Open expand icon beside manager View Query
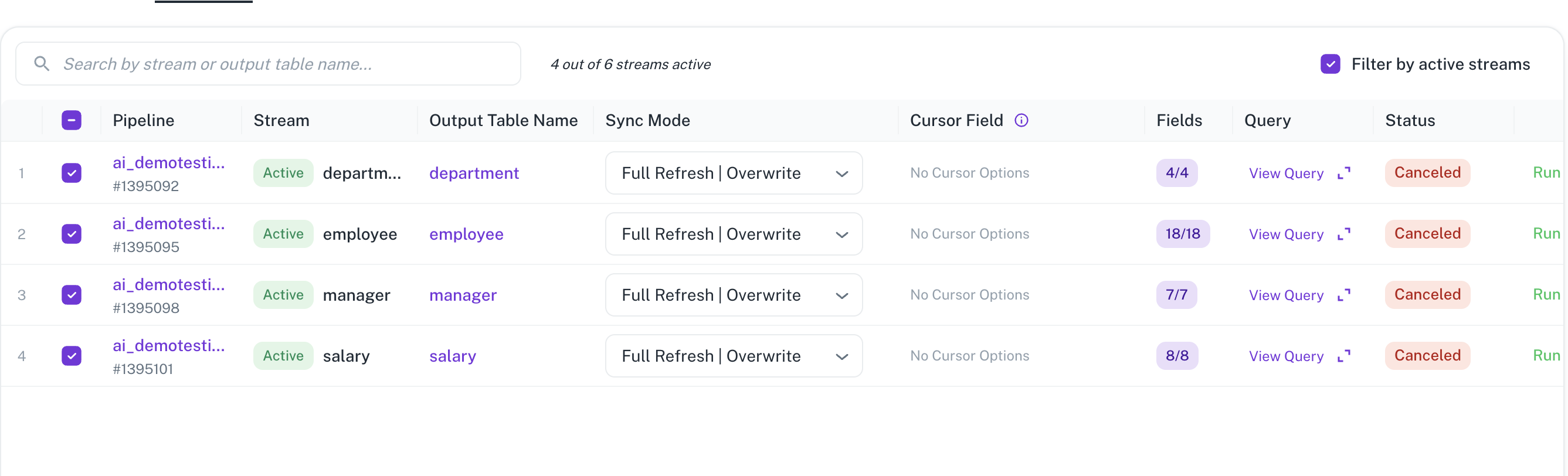The image size is (1568, 476). point(1343,295)
